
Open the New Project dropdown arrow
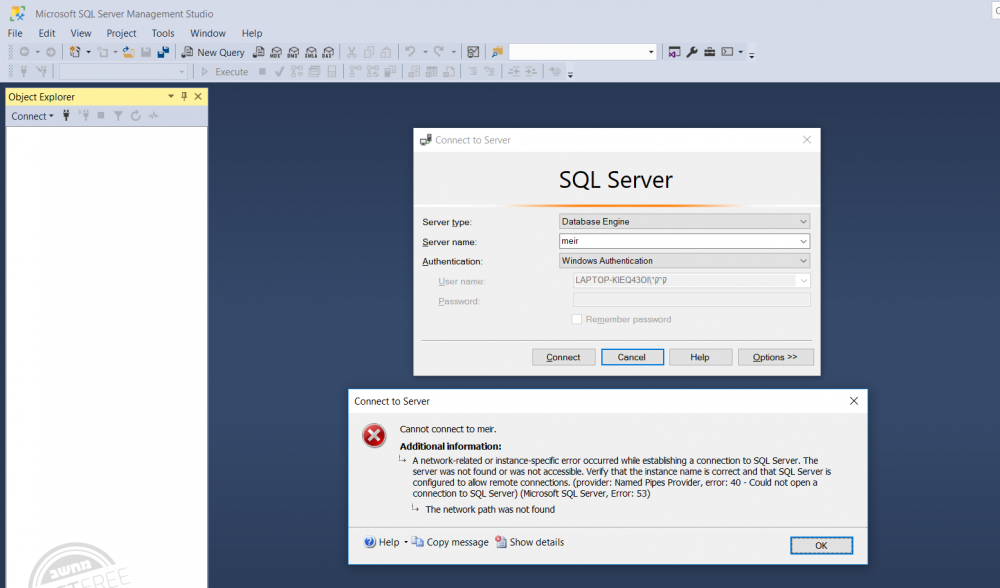point(88,52)
